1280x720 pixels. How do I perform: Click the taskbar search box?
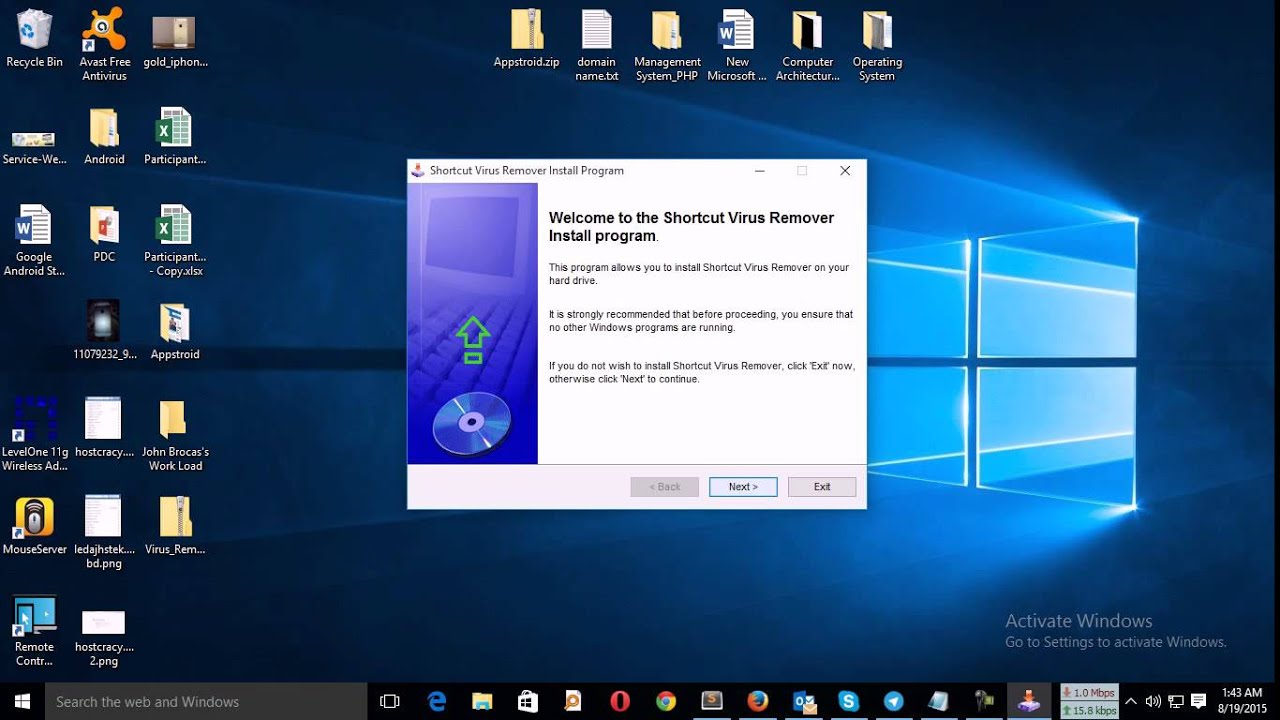(206, 701)
